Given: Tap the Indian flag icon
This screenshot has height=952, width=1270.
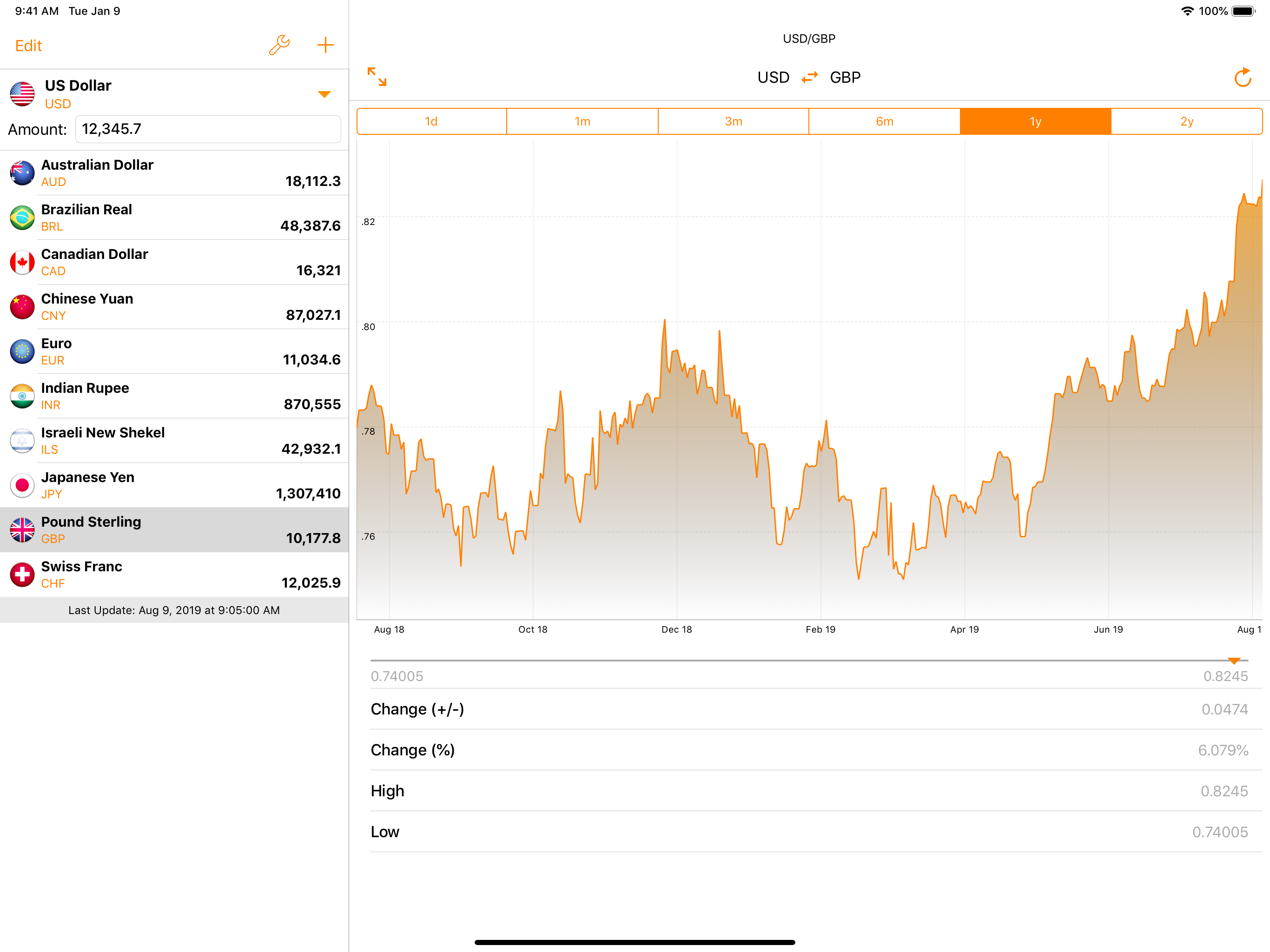Looking at the screenshot, I should [x=22, y=396].
